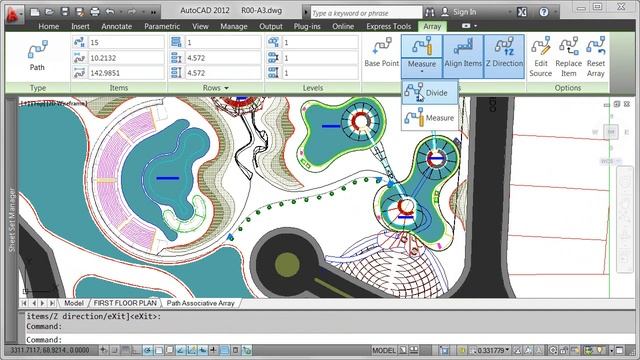
Task: Switch to the Model layout tab
Action: (74, 303)
